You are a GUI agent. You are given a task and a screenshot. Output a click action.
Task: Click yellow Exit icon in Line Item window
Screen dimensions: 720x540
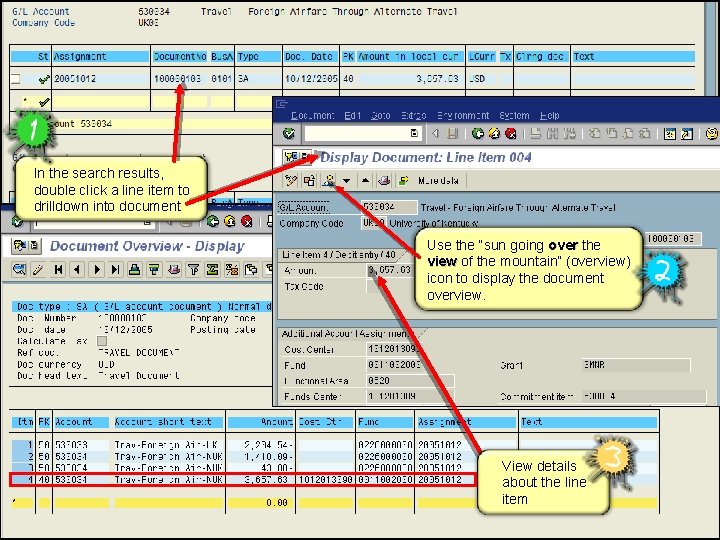tap(494, 134)
